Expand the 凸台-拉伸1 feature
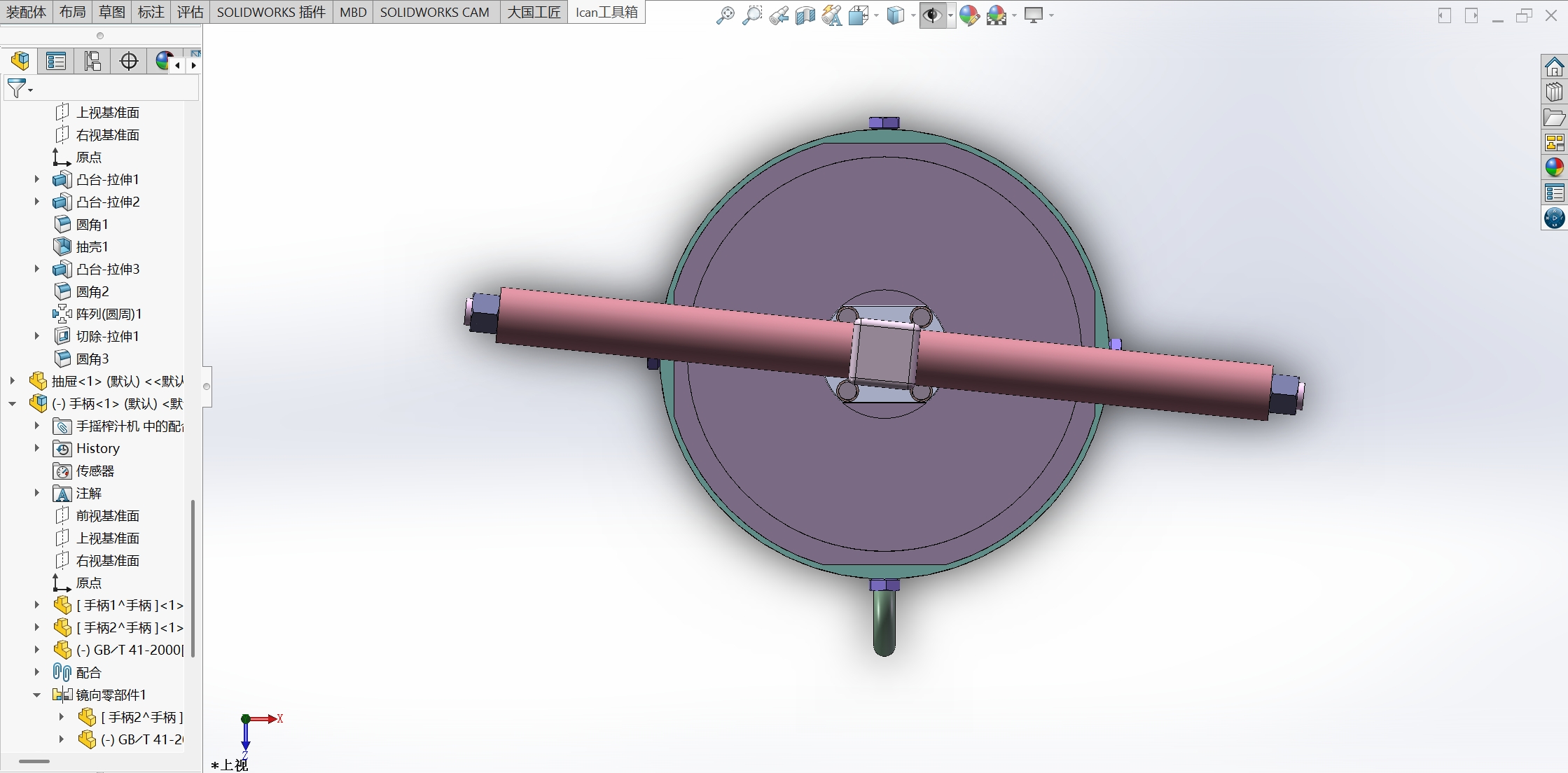The width and height of the screenshot is (1568, 773). (37, 179)
